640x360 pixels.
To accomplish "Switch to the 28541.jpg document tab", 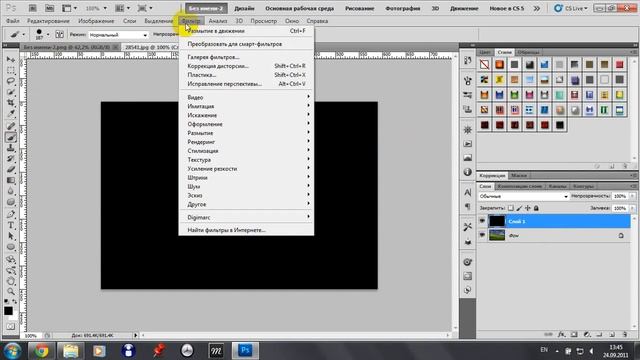I will 150,47.
